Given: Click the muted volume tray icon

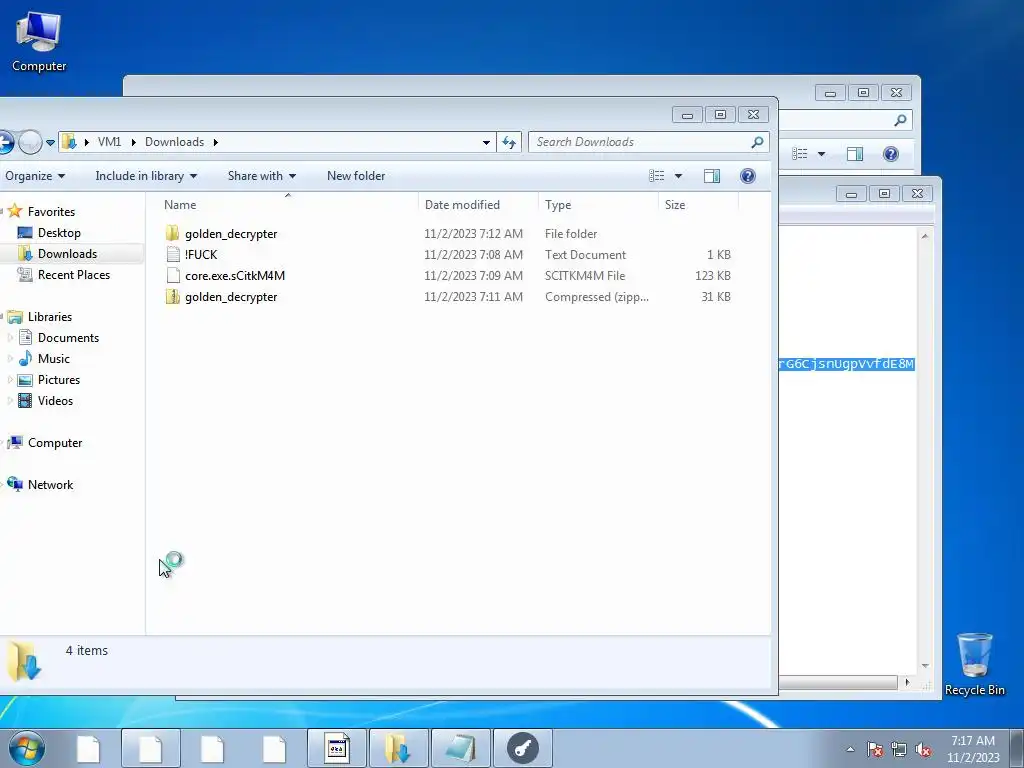Looking at the screenshot, I should [x=923, y=749].
